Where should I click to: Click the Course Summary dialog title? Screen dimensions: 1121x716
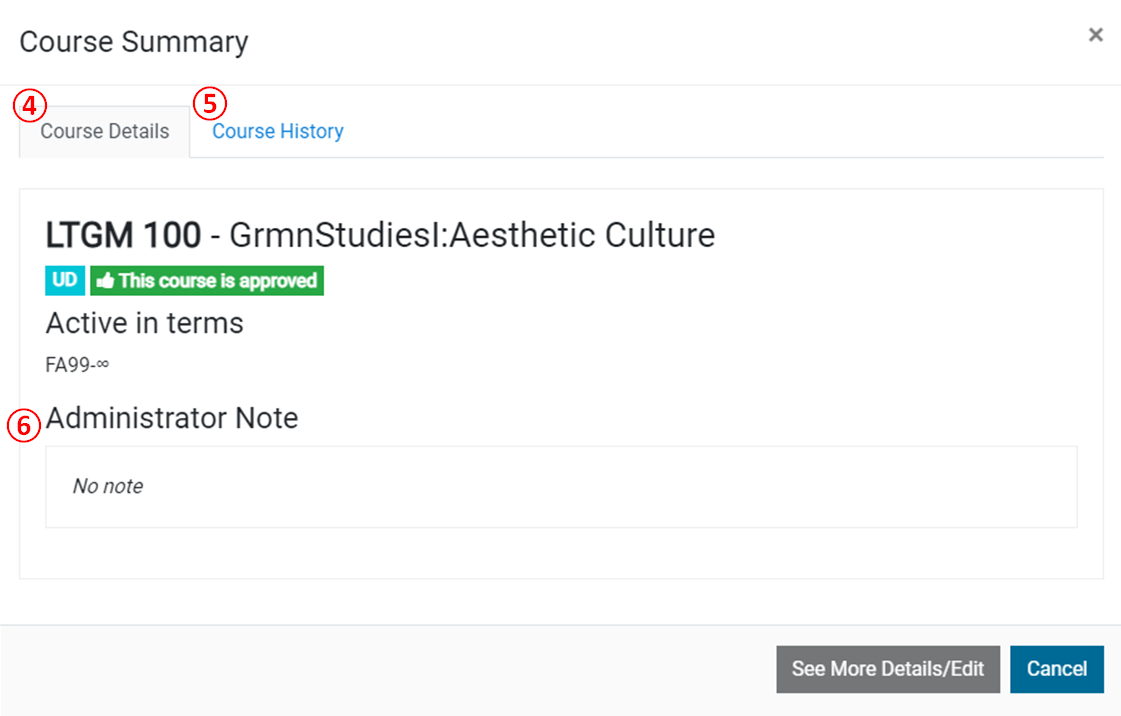click(x=133, y=42)
